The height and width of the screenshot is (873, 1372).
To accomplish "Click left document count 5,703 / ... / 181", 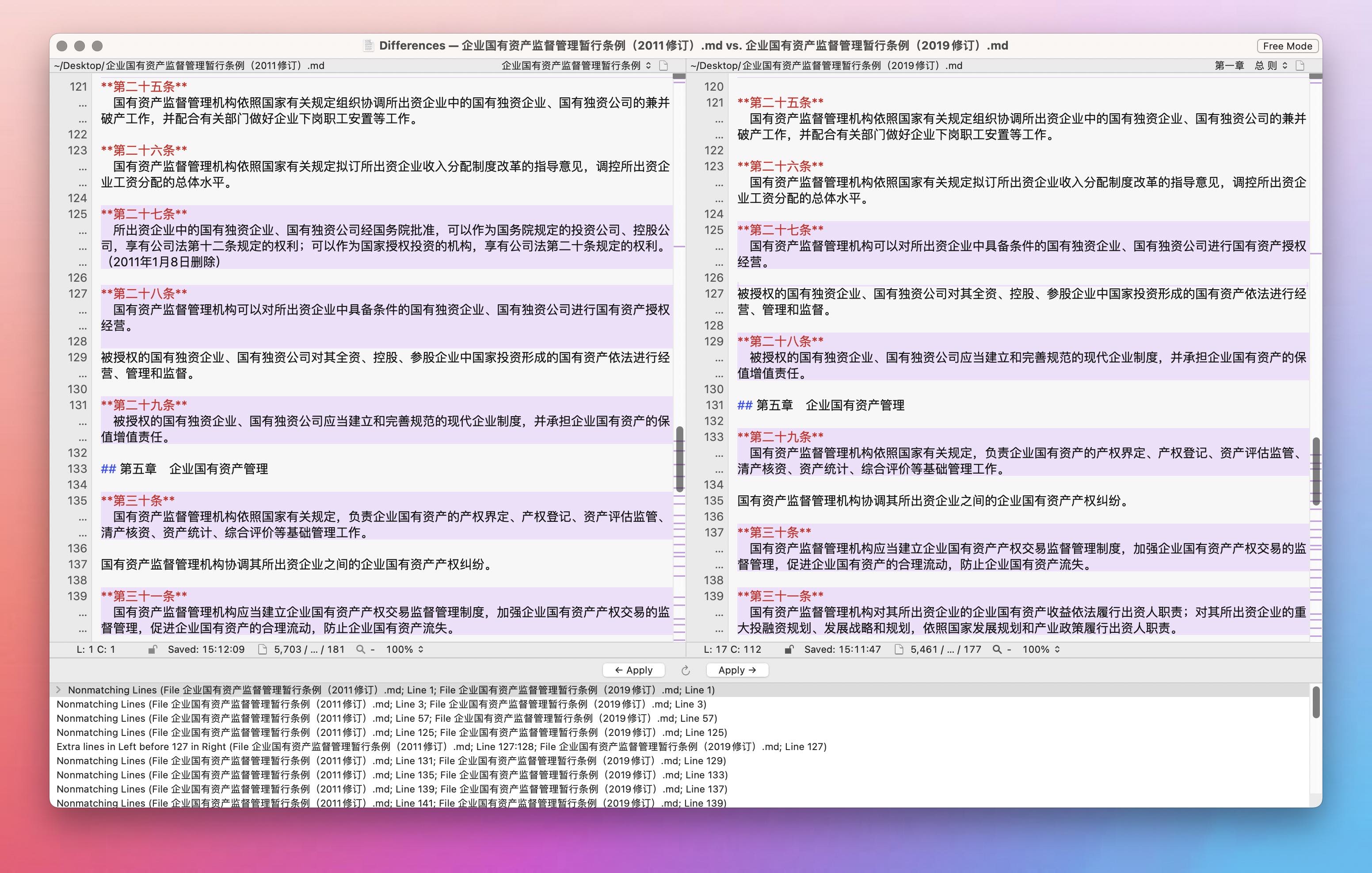I will point(309,650).
